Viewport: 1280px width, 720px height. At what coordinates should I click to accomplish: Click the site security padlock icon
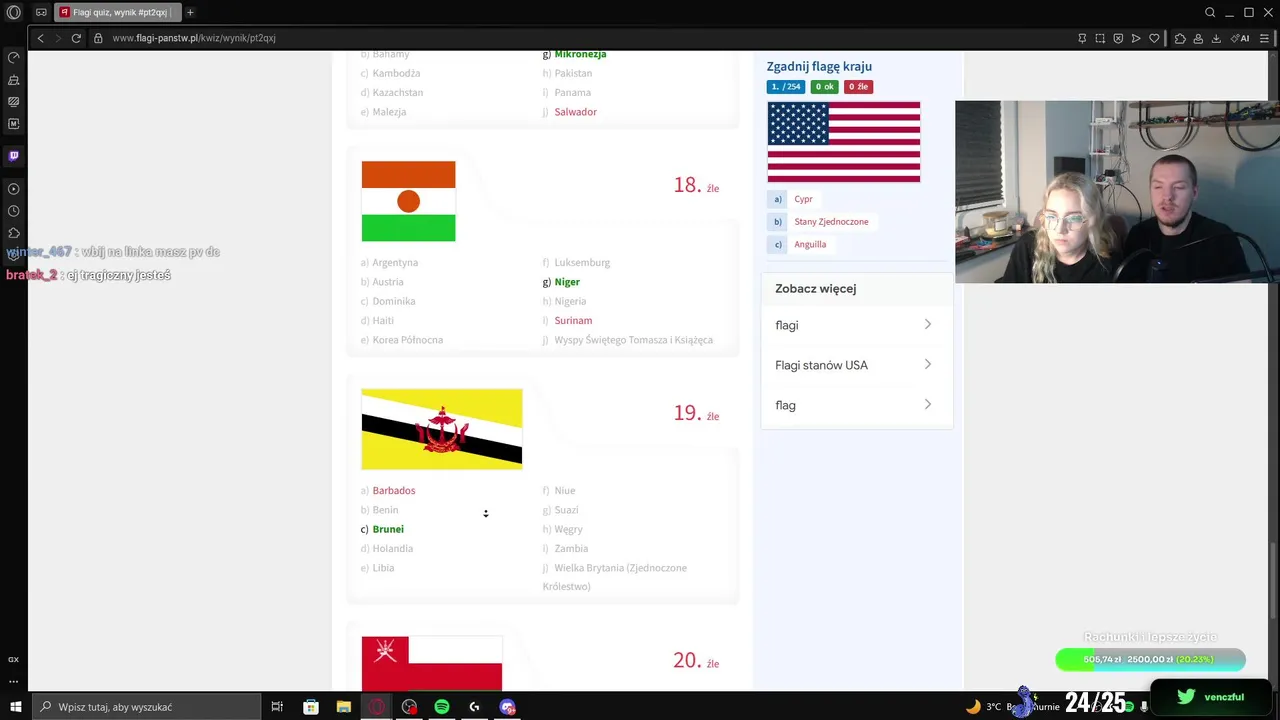(x=98, y=38)
